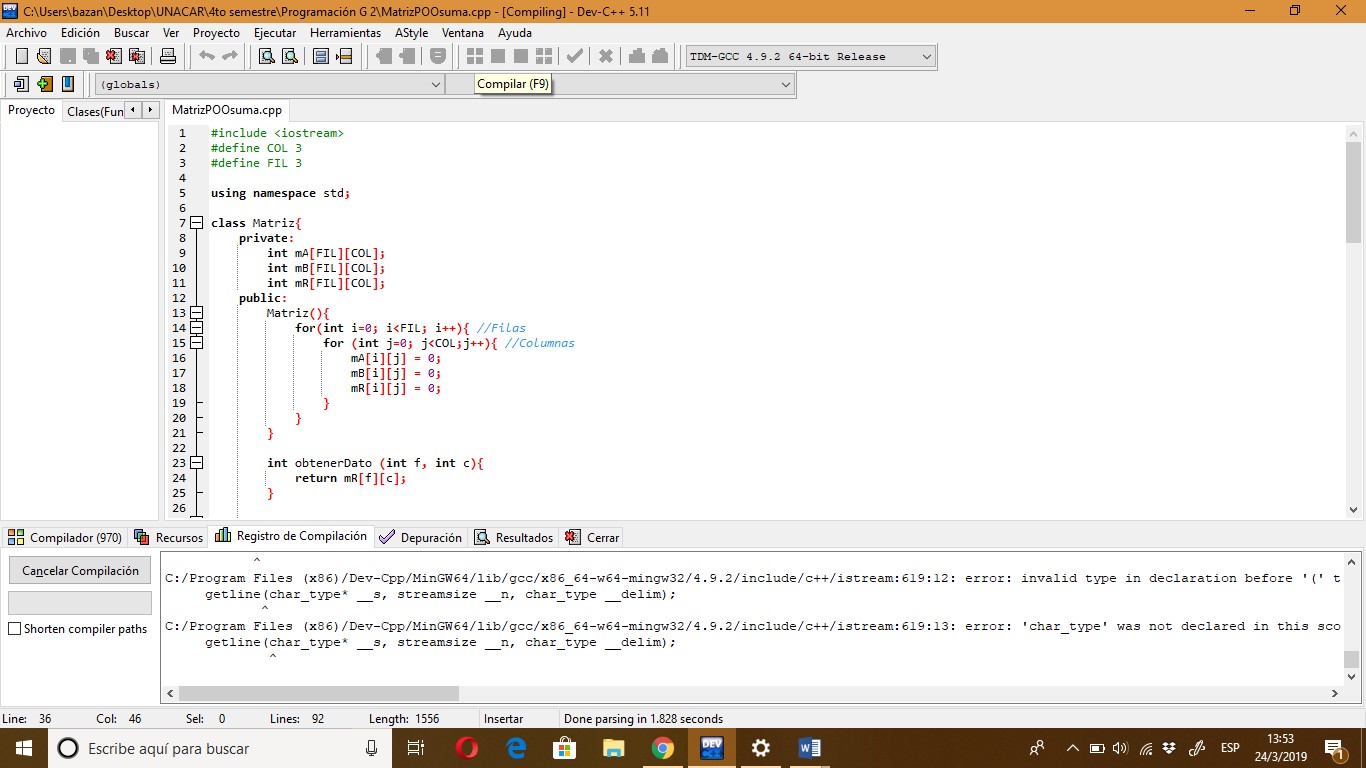Collapse the Matriz() constructor fold at line 13

(196, 313)
